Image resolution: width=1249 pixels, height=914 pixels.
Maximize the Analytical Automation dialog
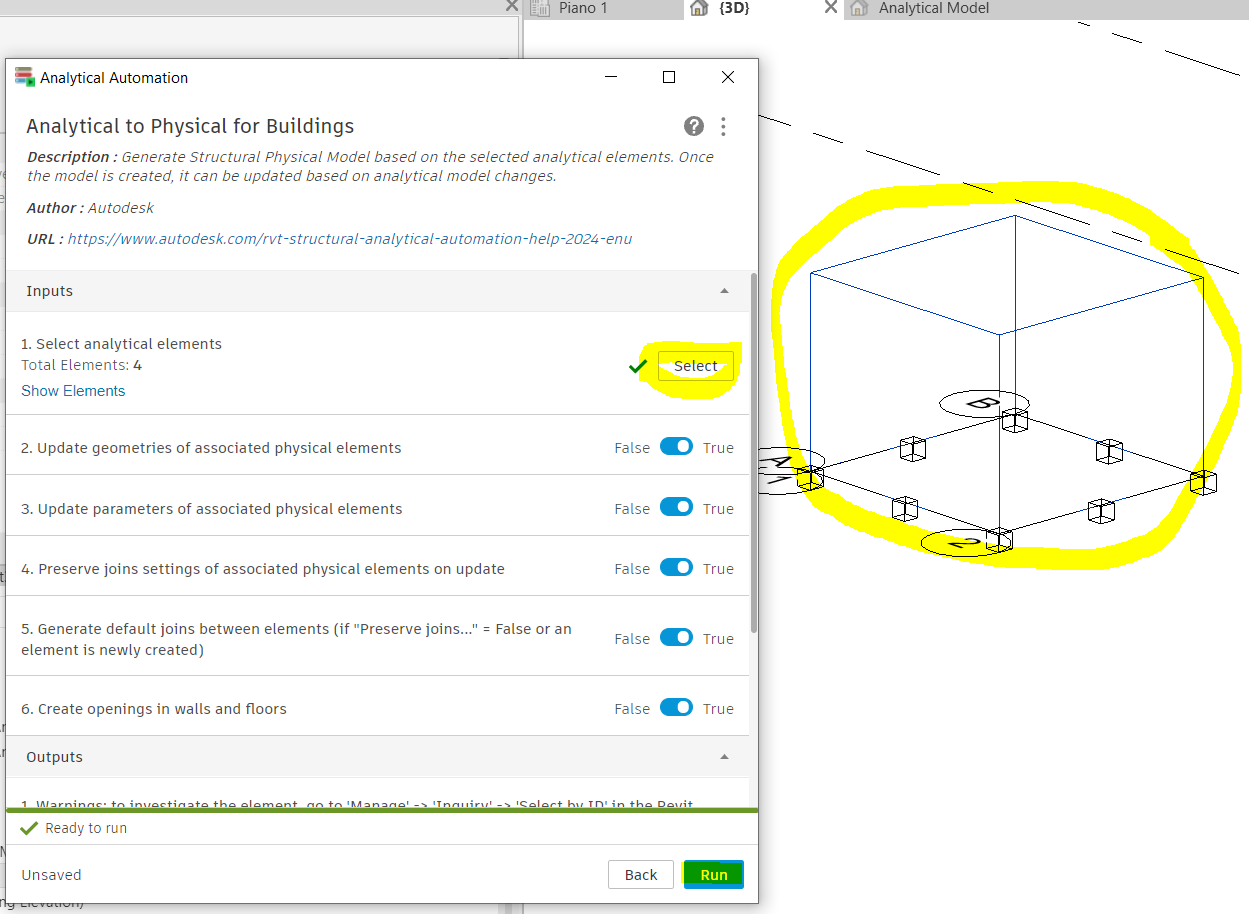coord(669,77)
